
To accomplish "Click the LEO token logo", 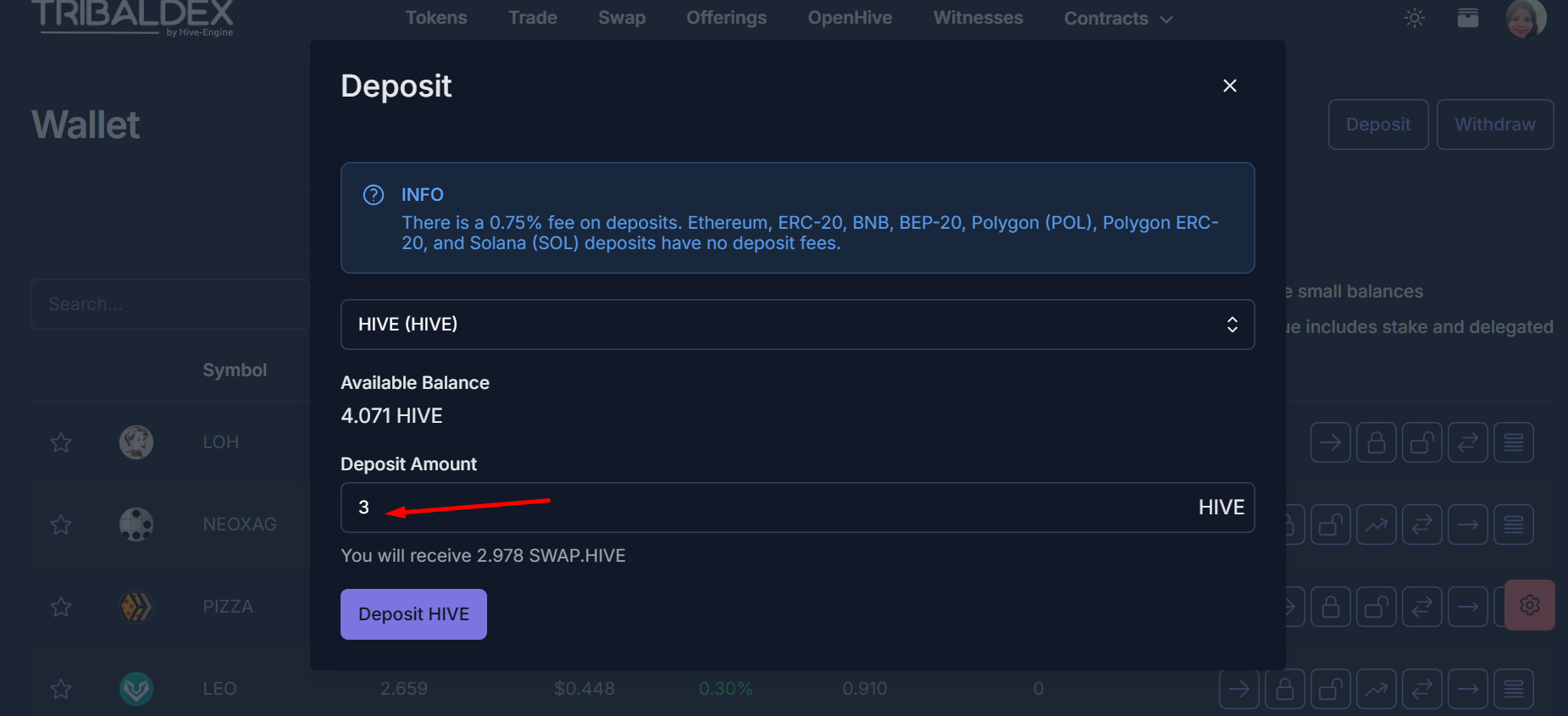I will click(x=136, y=689).
